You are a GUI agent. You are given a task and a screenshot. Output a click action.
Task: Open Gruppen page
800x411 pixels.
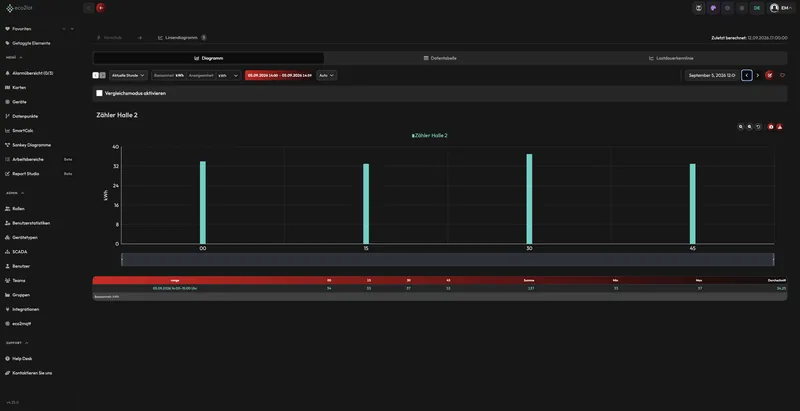17,295
